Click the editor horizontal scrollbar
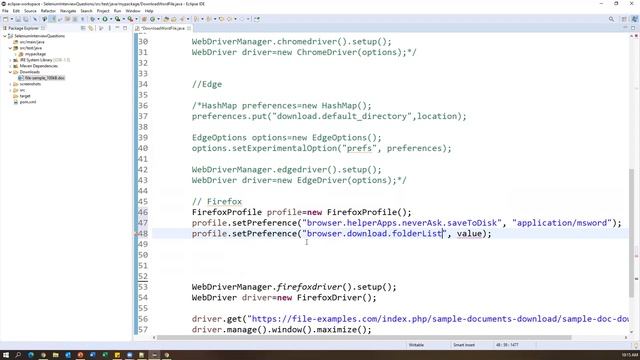This screenshot has width=640, height=360. coord(364,338)
